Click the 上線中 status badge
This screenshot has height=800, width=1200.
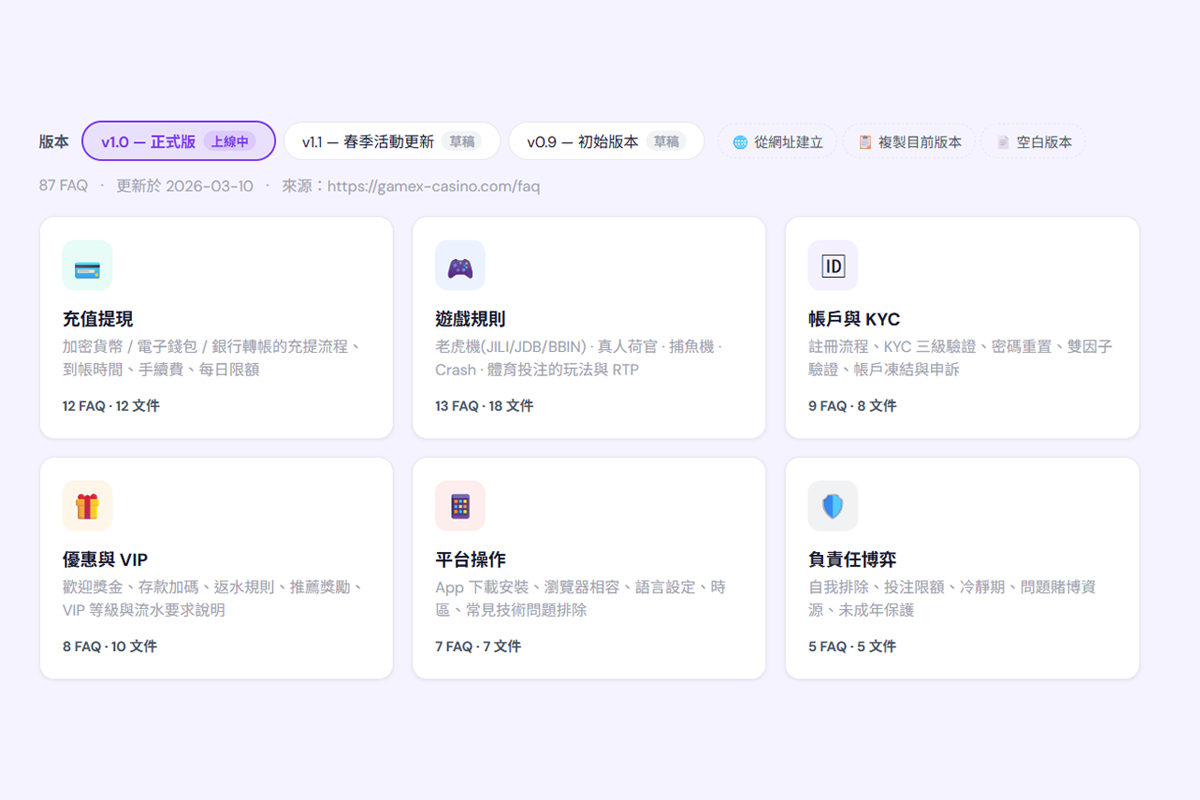coord(229,142)
